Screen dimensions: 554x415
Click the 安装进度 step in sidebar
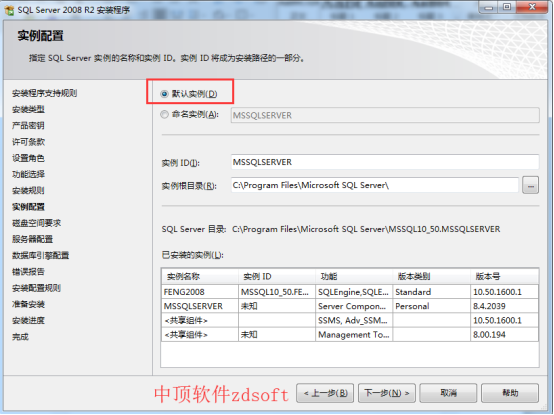[28, 321]
